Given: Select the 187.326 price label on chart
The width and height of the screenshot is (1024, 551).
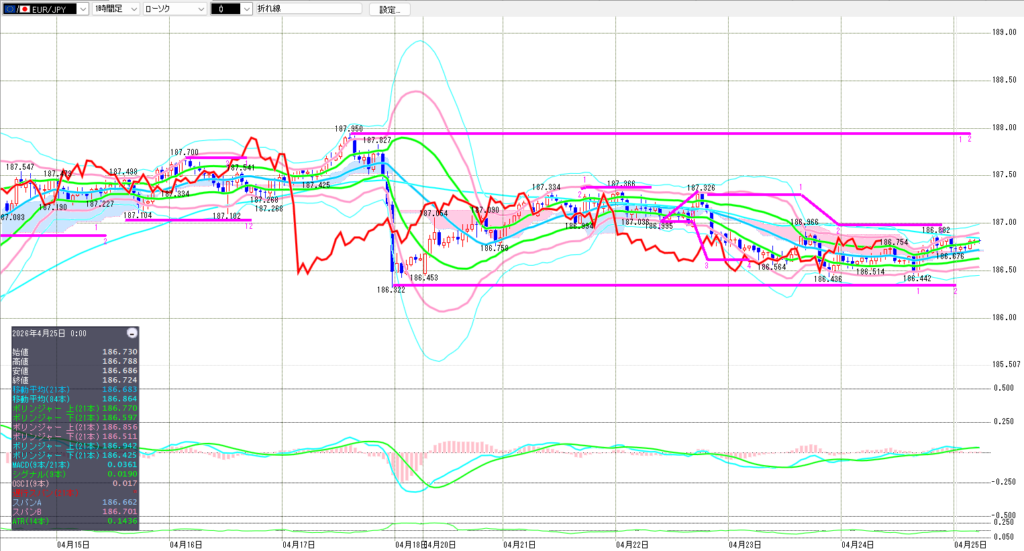Looking at the screenshot, I should [x=700, y=188].
